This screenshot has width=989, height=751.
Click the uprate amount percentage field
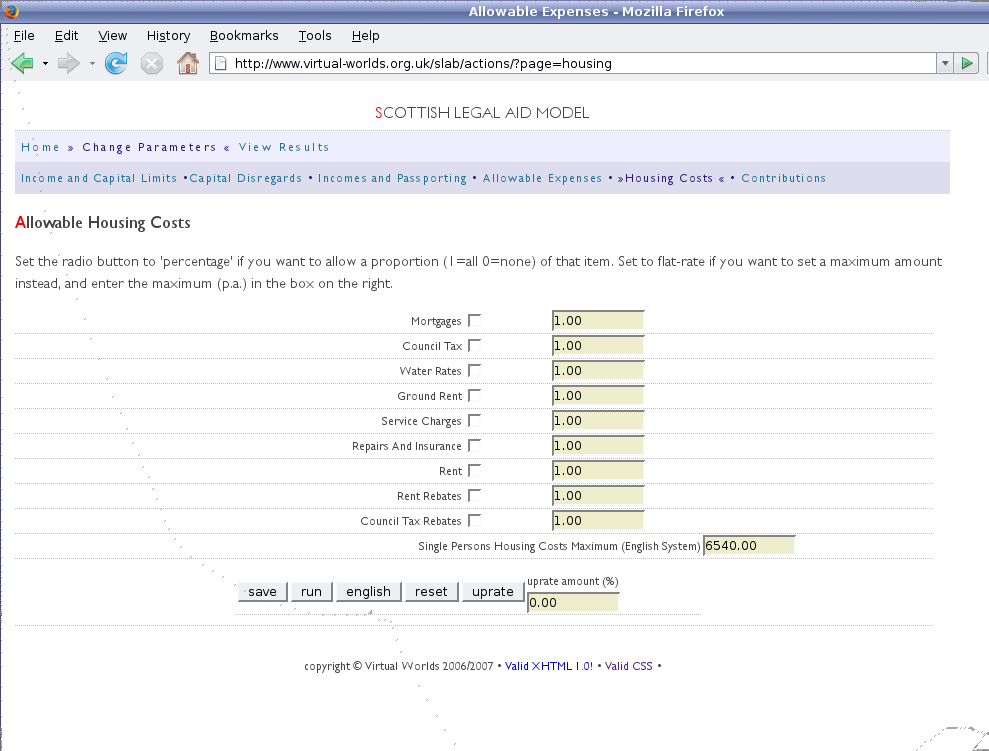pyautogui.click(x=572, y=602)
